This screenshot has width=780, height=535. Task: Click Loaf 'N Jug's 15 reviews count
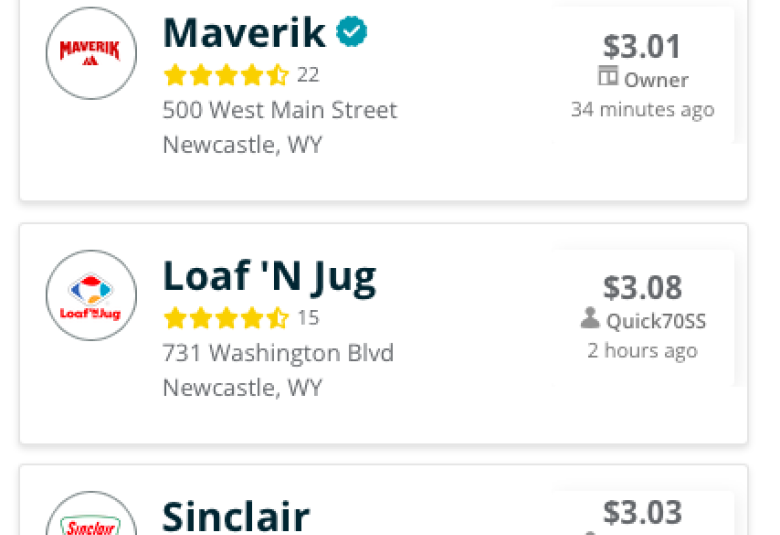point(308,318)
